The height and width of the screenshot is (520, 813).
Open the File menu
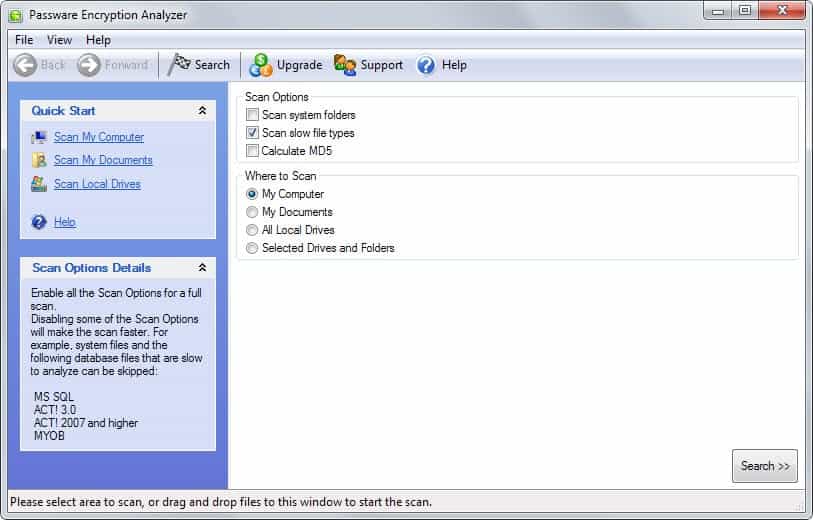[x=24, y=40]
